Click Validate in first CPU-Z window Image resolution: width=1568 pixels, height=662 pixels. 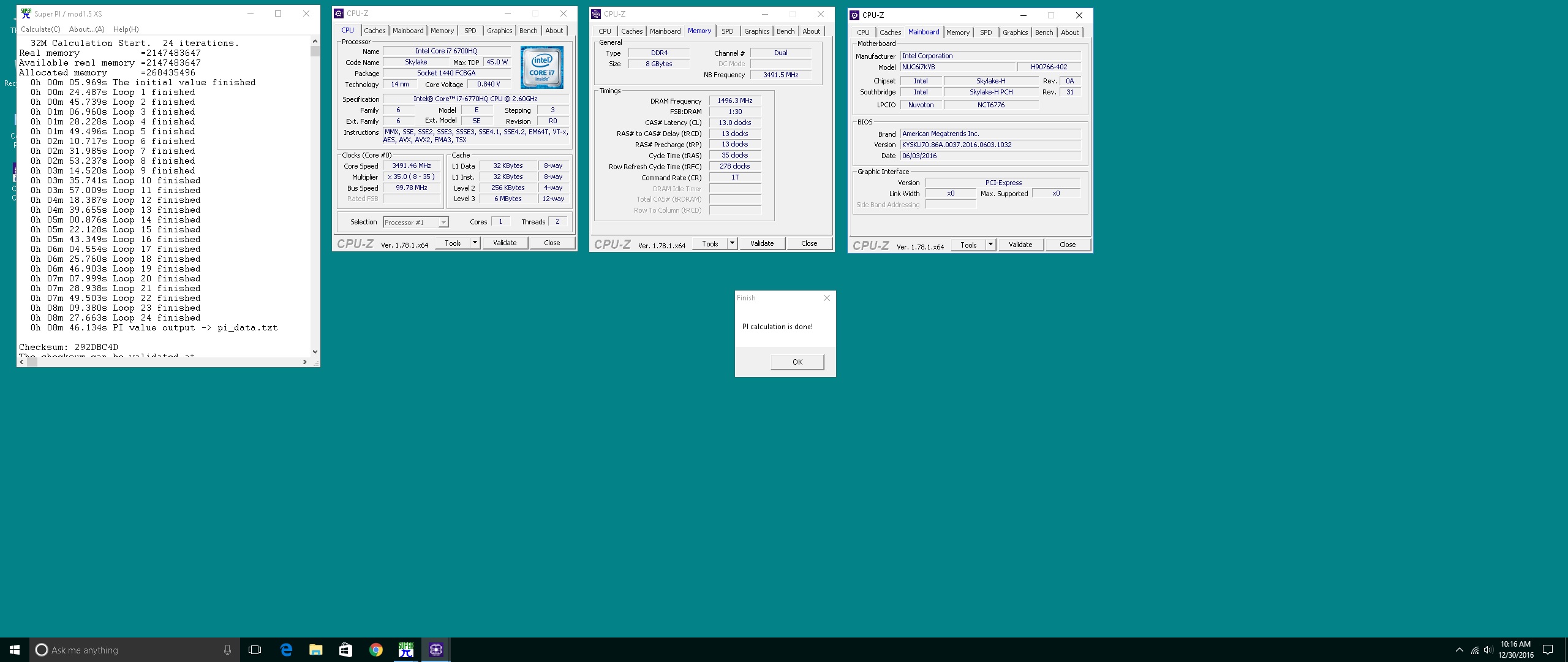[505, 243]
